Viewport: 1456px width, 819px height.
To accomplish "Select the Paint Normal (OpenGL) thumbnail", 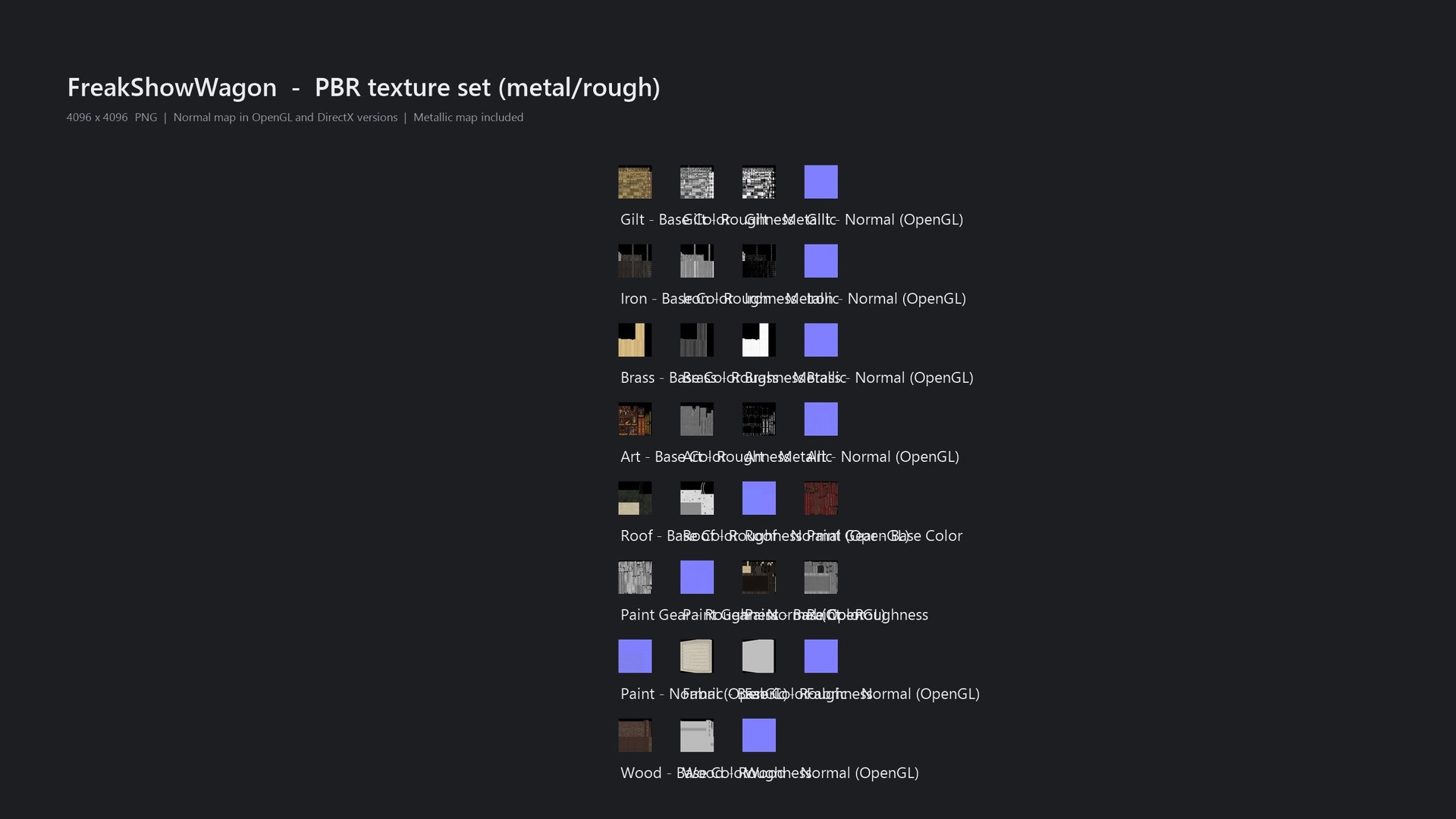I will pos(635,656).
